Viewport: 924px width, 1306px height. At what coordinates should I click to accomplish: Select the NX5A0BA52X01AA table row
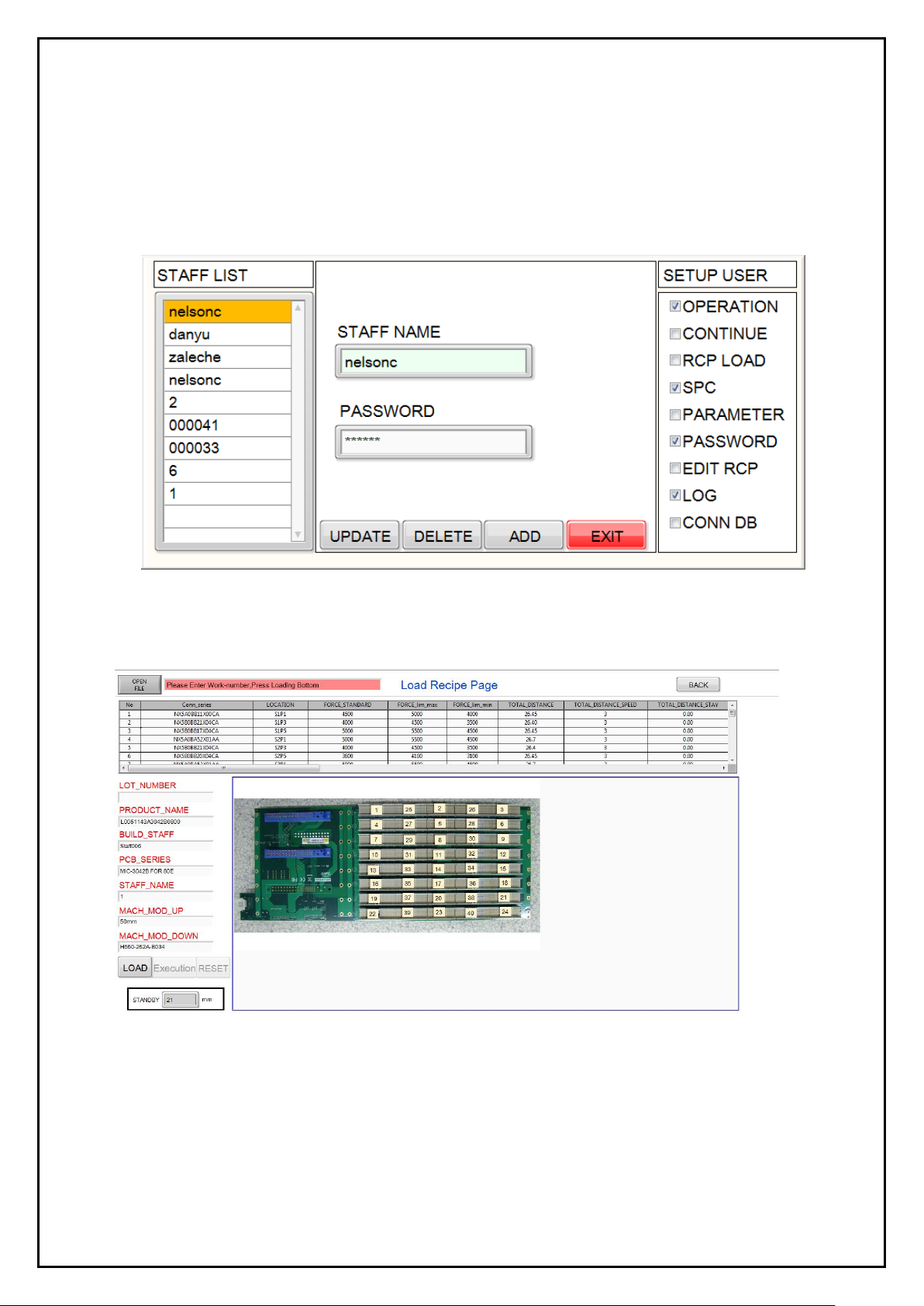pyautogui.click(x=423, y=739)
